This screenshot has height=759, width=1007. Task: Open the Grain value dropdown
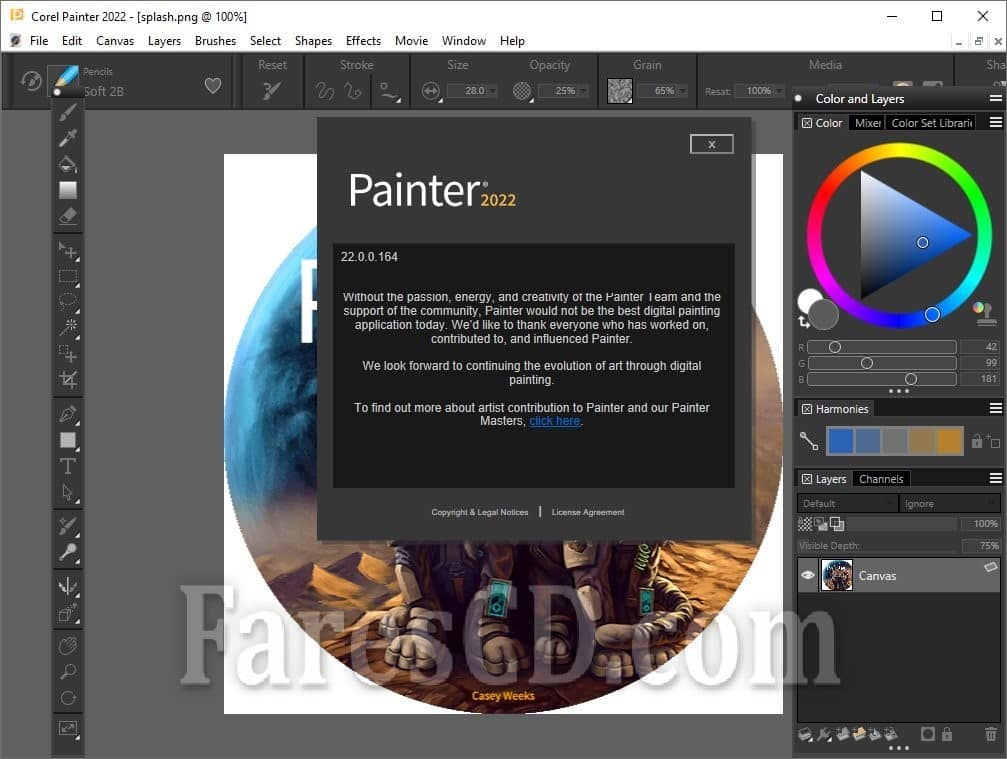682,91
